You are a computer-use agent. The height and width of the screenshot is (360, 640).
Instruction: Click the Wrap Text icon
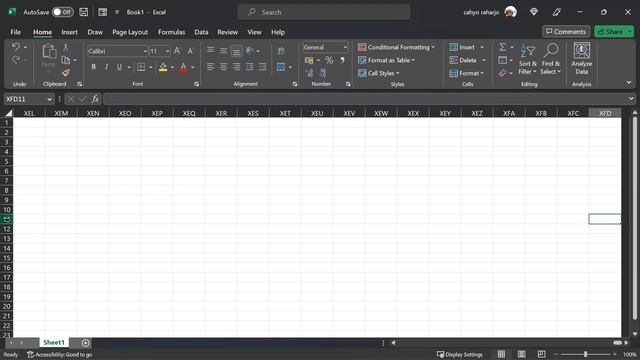coord(281,51)
